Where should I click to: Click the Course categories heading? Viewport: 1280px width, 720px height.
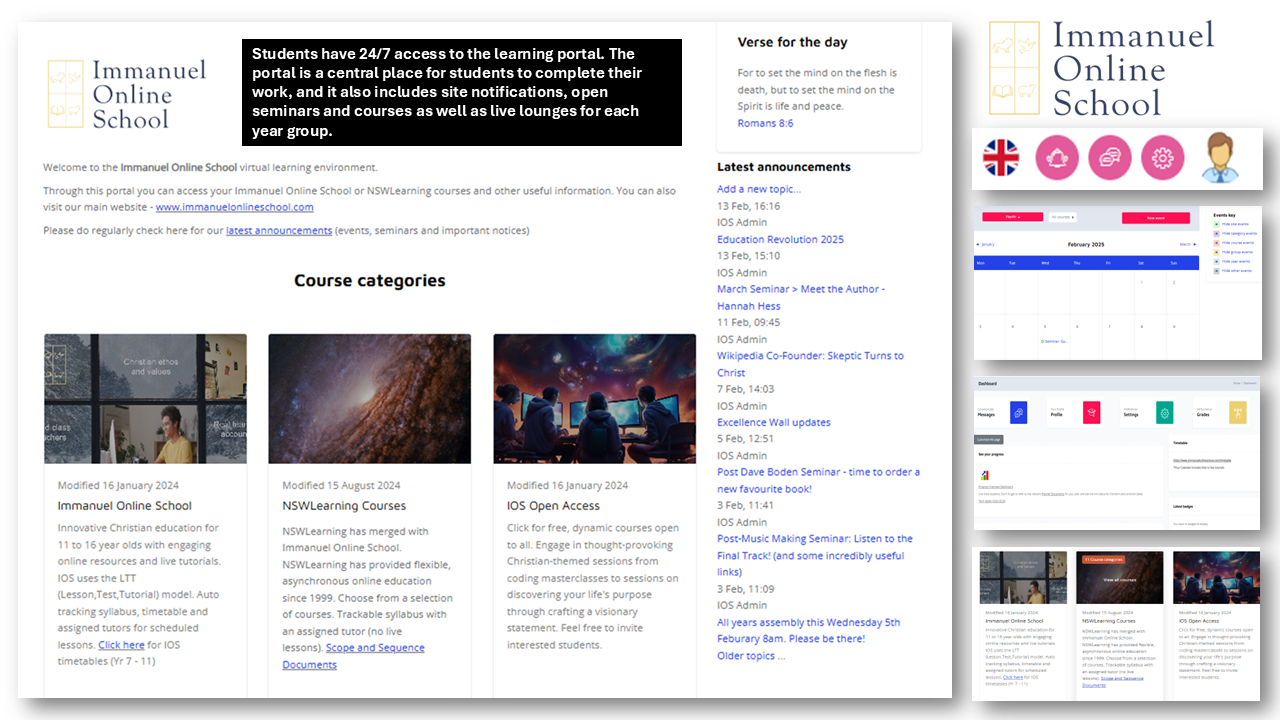point(370,280)
